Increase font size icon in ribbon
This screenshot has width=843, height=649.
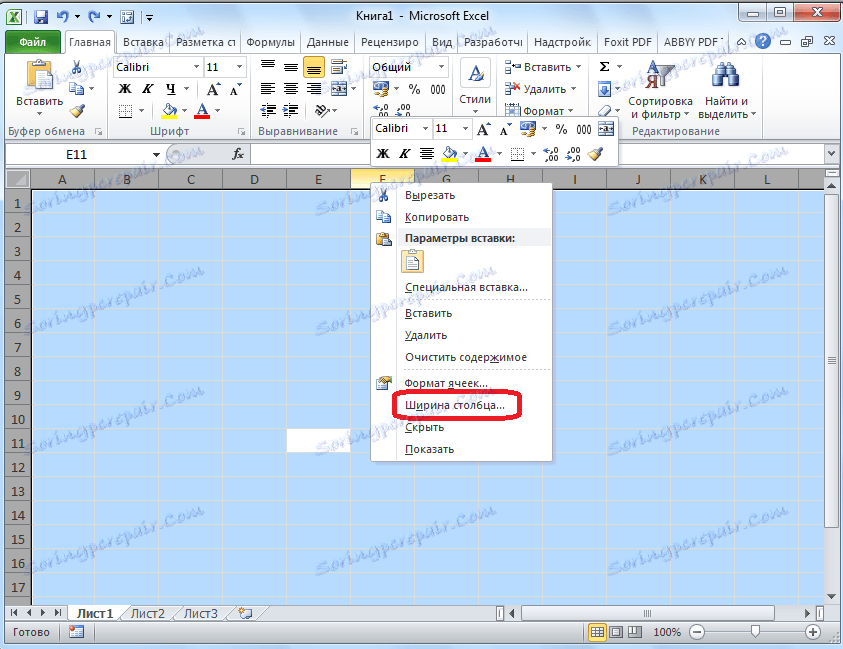pos(213,89)
